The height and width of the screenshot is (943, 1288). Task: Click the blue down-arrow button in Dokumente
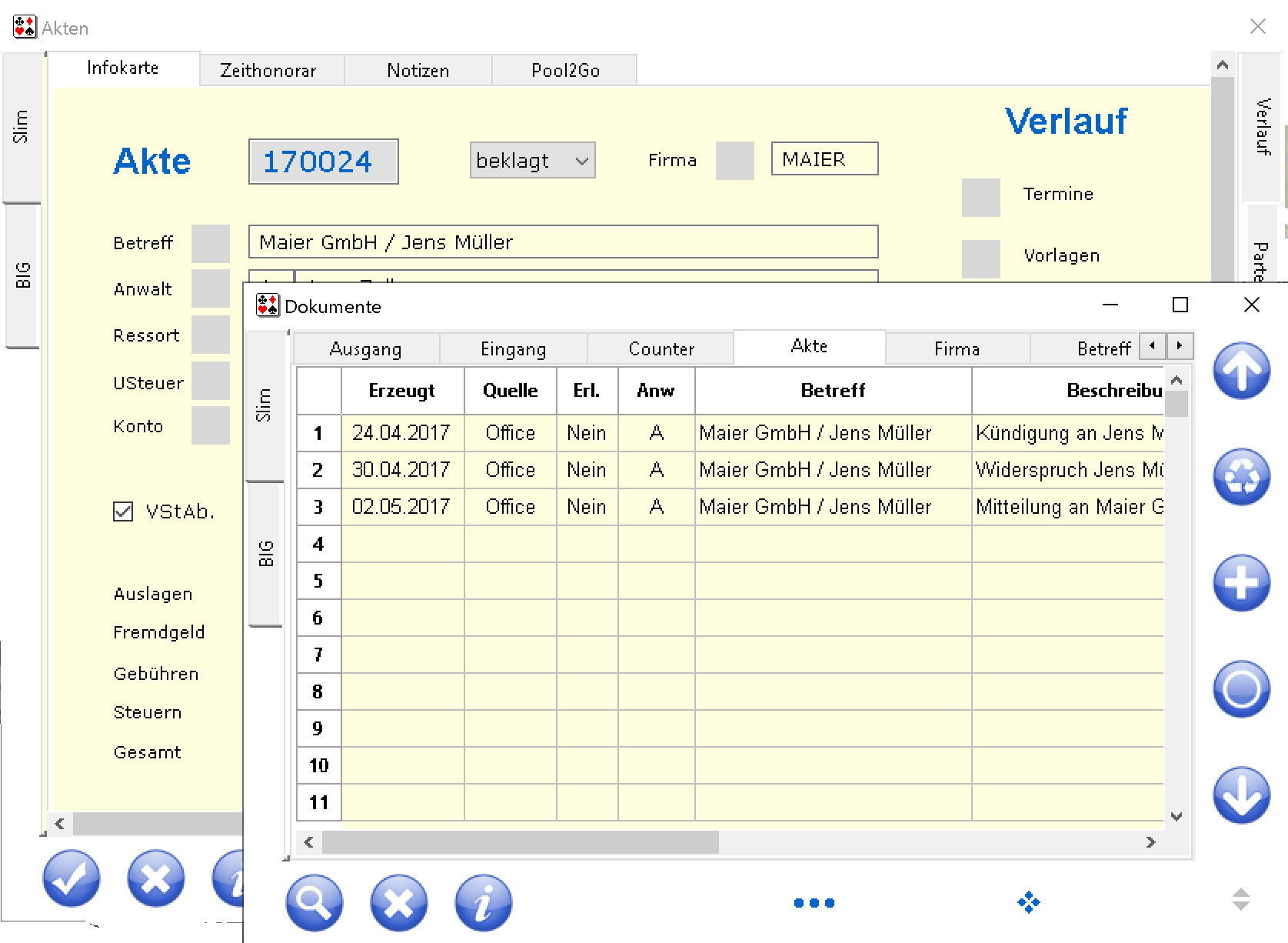pos(1241,795)
